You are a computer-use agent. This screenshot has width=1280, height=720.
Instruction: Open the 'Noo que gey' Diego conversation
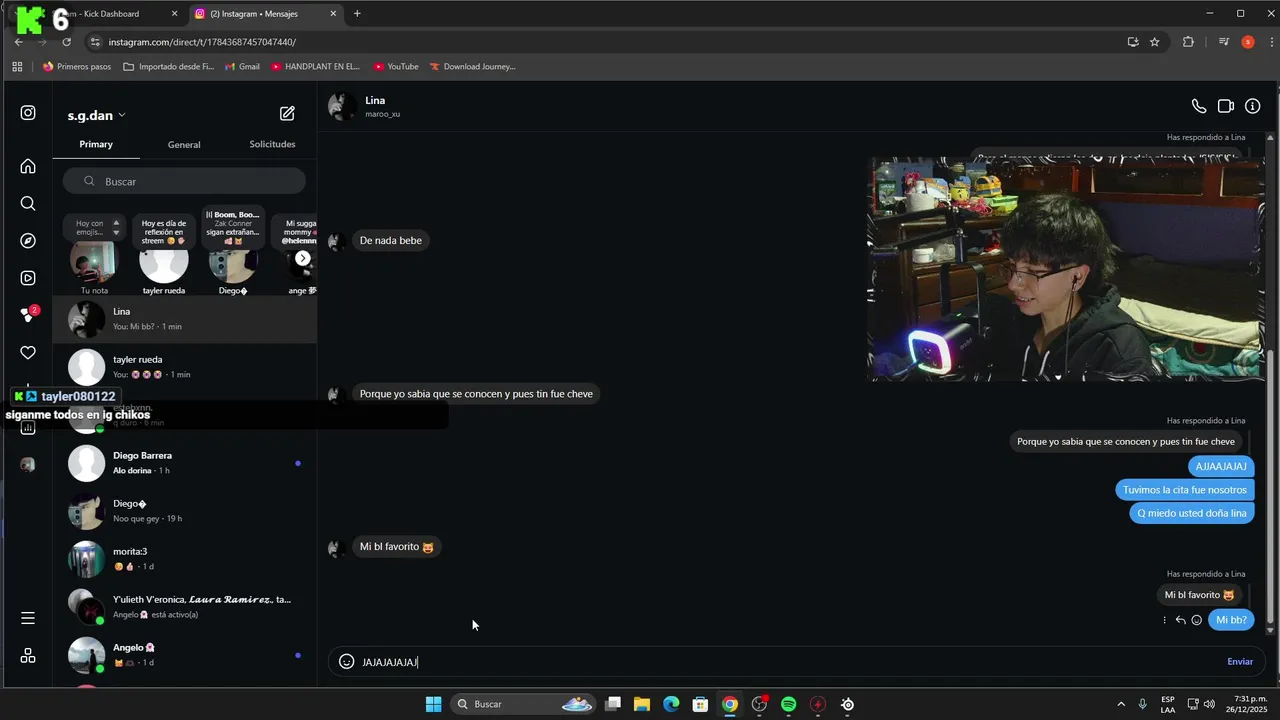[185, 511]
